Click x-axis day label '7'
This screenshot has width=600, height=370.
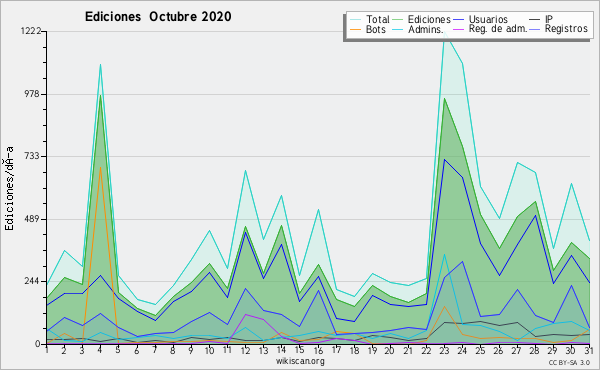(155, 350)
